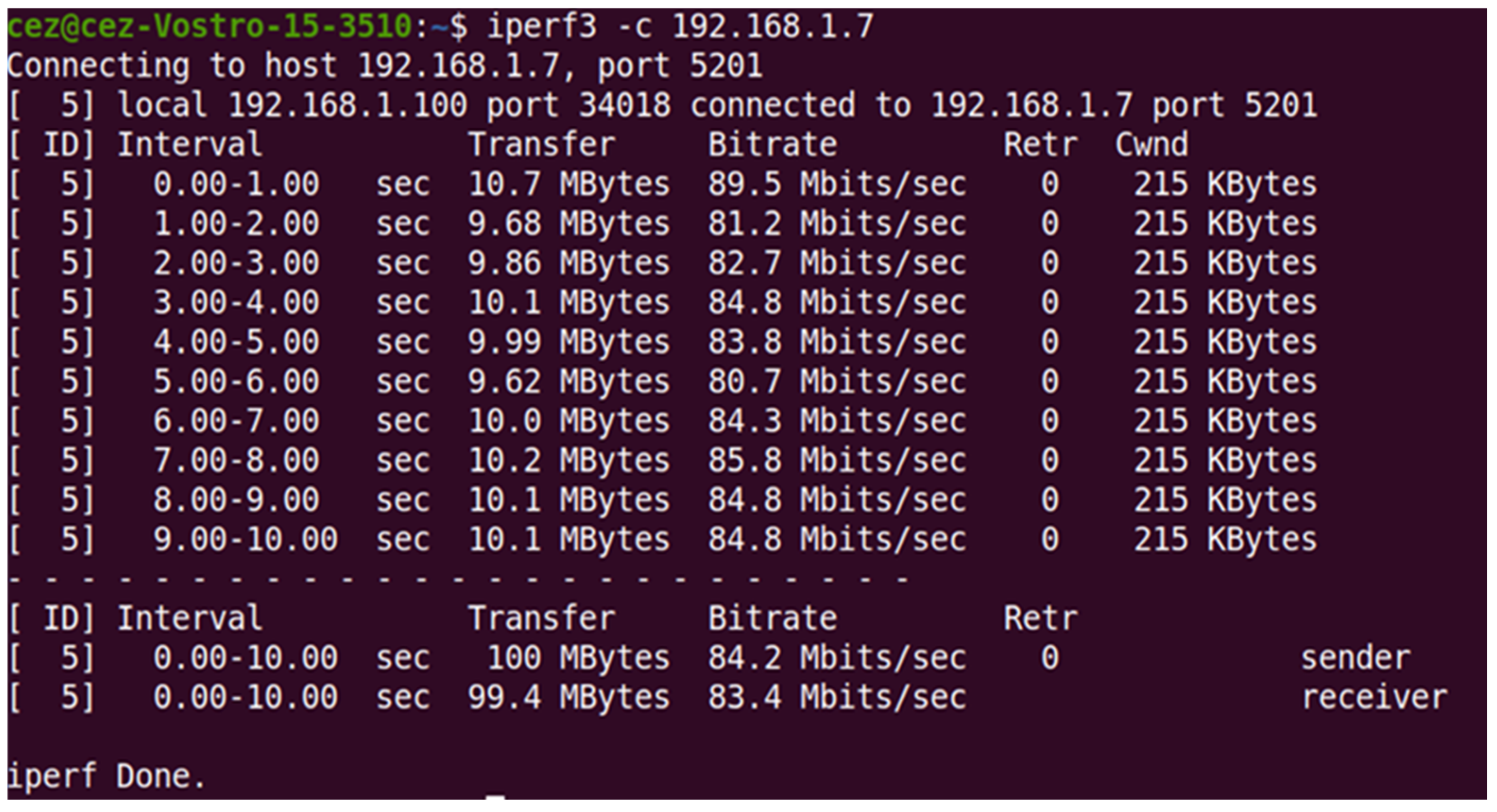
Task: Click the green cez@cez-Vostro-15-3510 prompt
Action: pyautogui.click(x=209, y=27)
